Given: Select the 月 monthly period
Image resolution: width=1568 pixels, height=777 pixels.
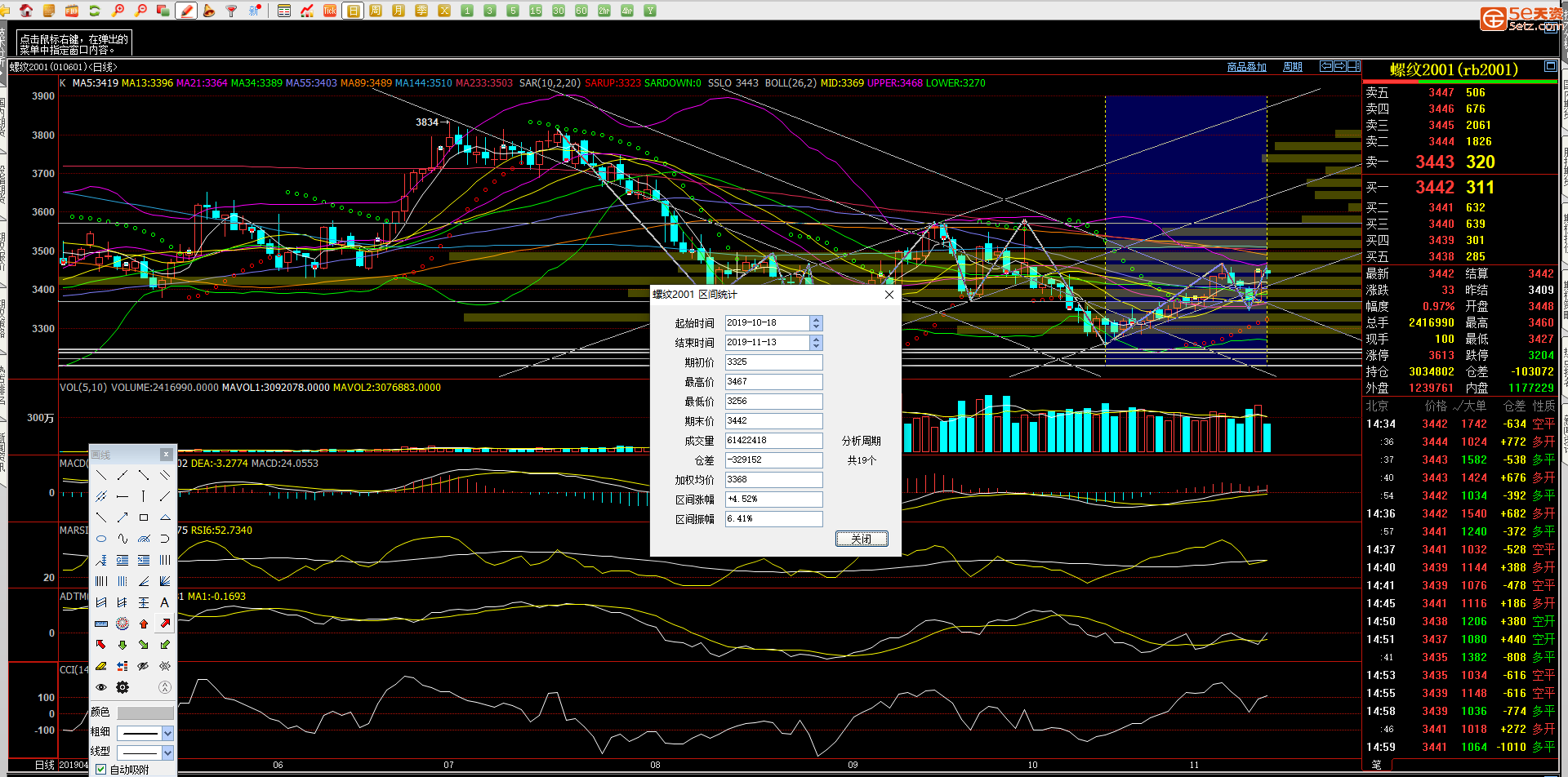Looking at the screenshot, I should tap(399, 11).
